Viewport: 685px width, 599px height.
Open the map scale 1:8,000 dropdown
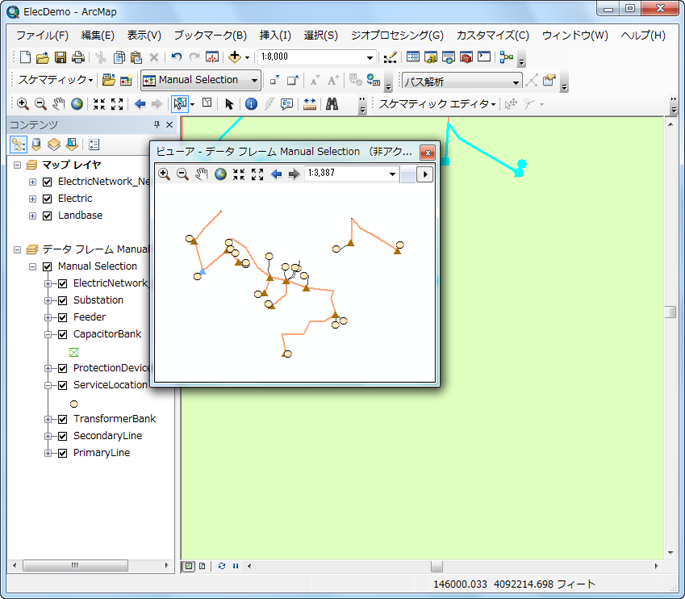[x=370, y=57]
